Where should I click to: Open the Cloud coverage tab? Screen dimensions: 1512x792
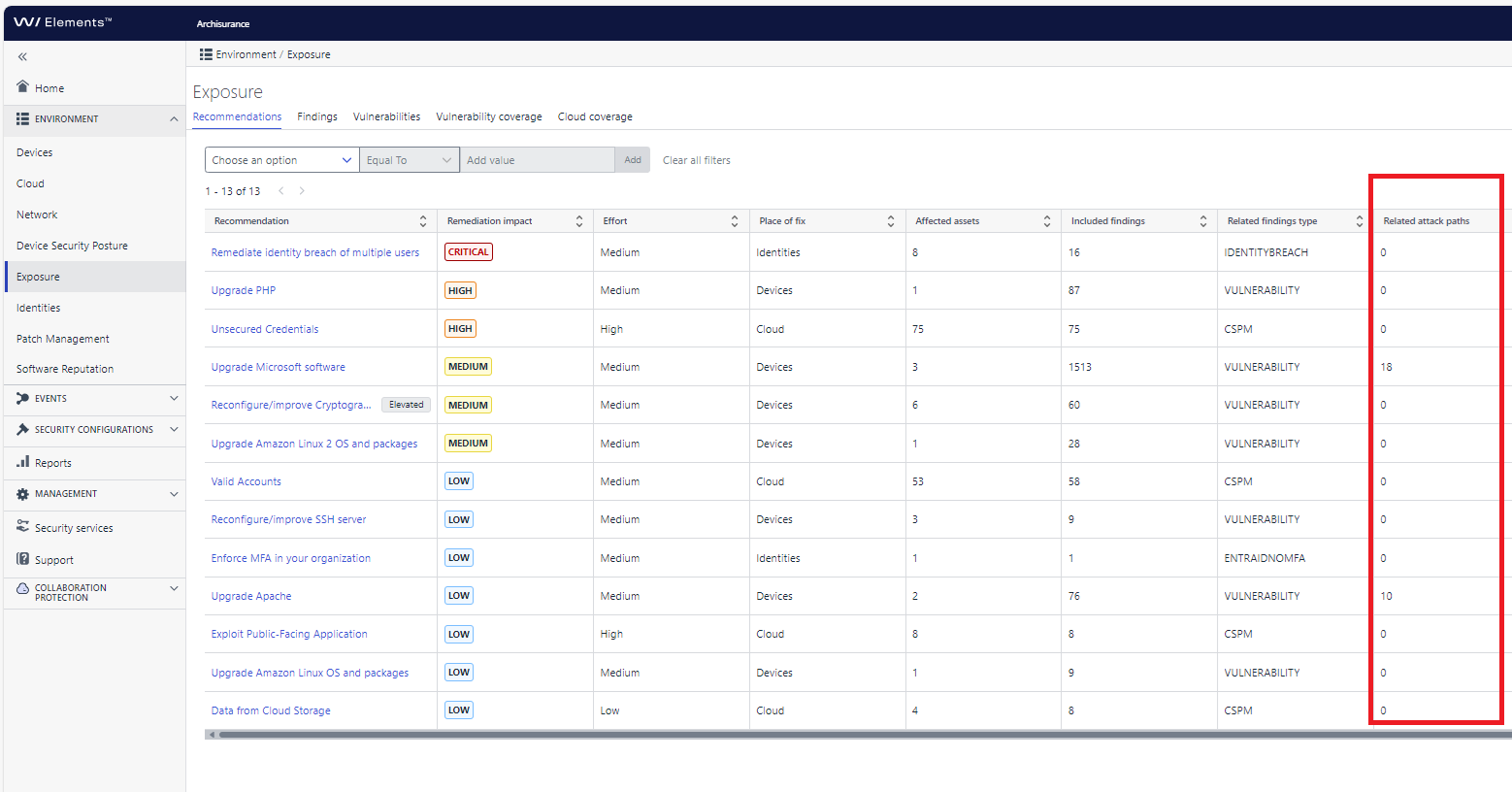(595, 116)
